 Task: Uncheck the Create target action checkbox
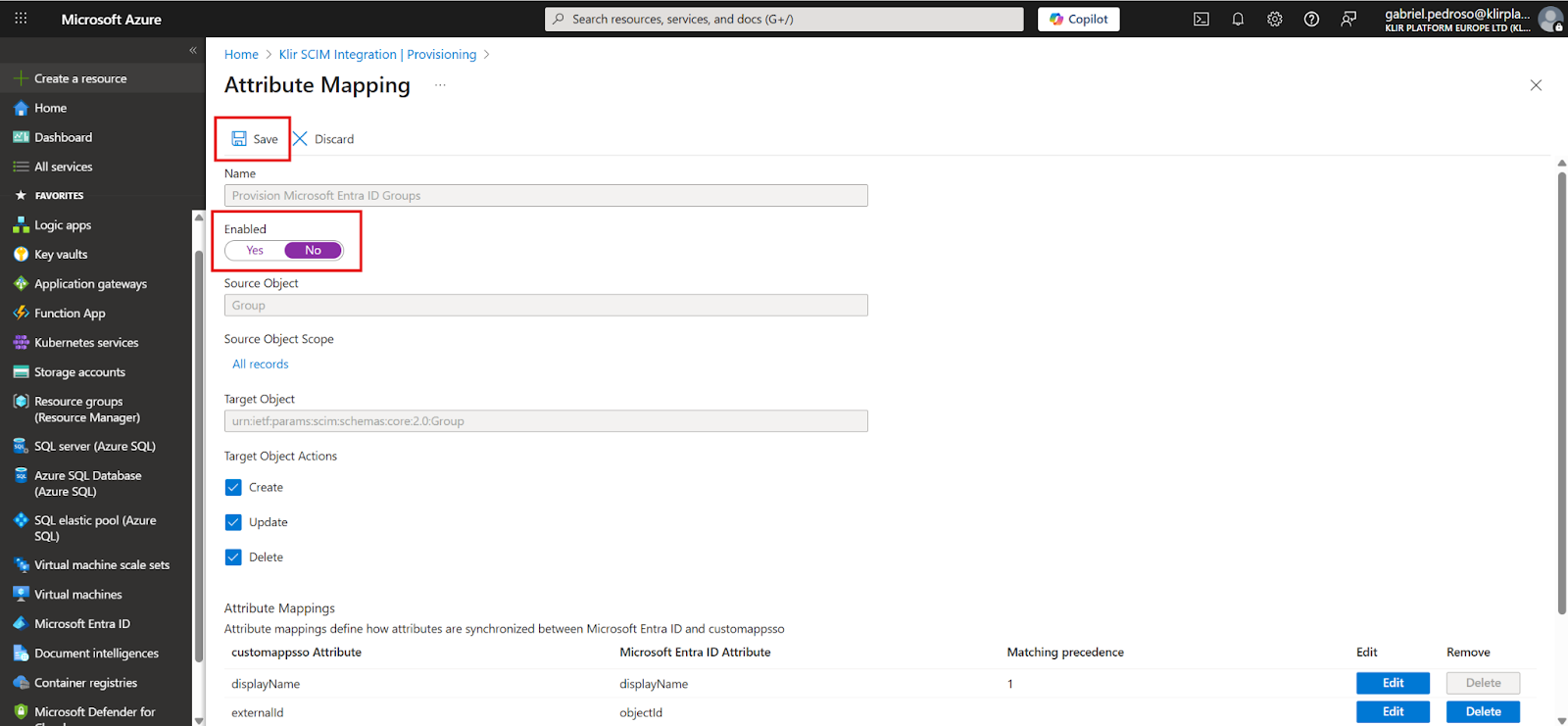click(233, 487)
